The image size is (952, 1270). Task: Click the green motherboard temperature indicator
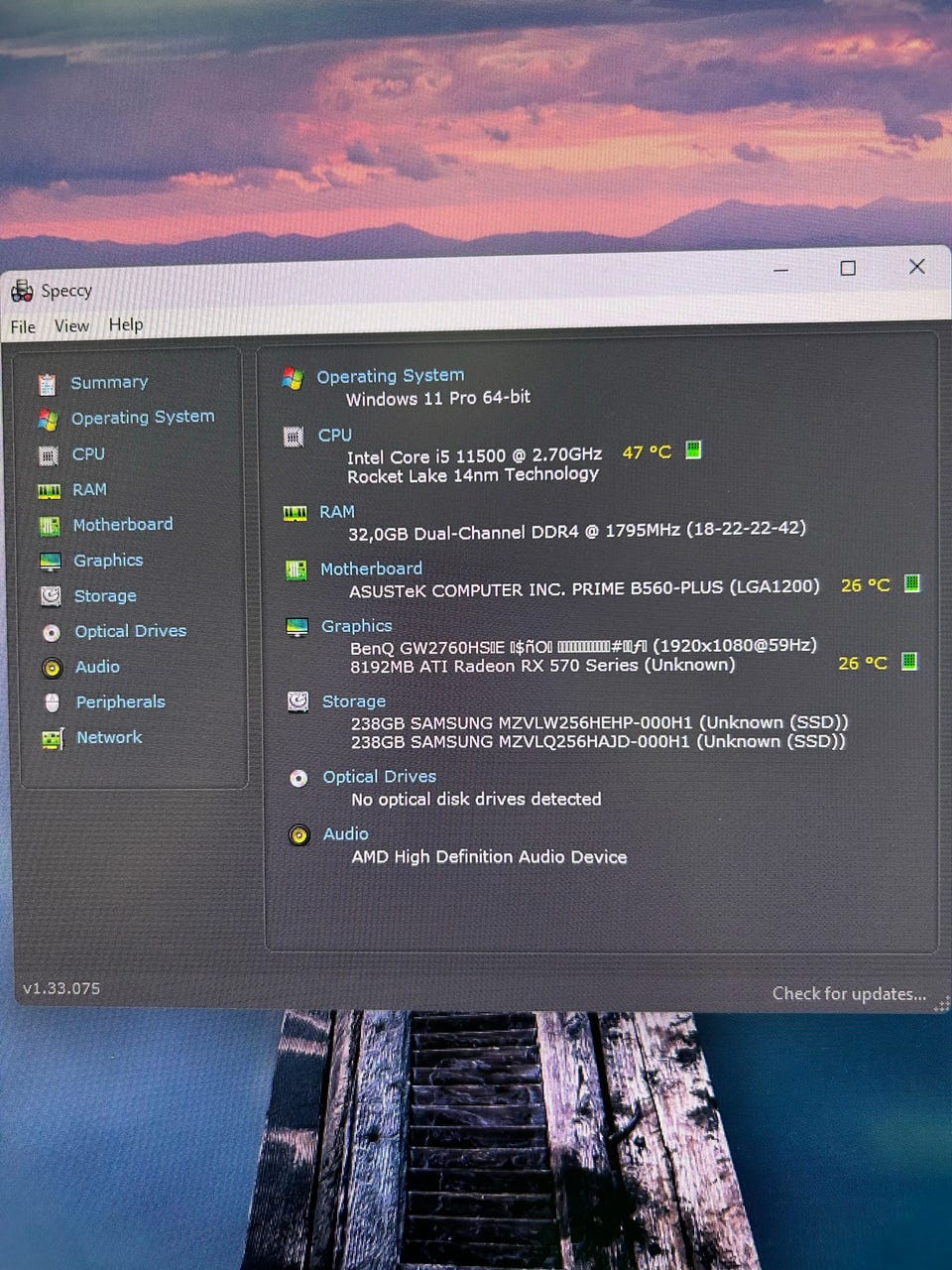pyautogui.click(x=912, y=583)
